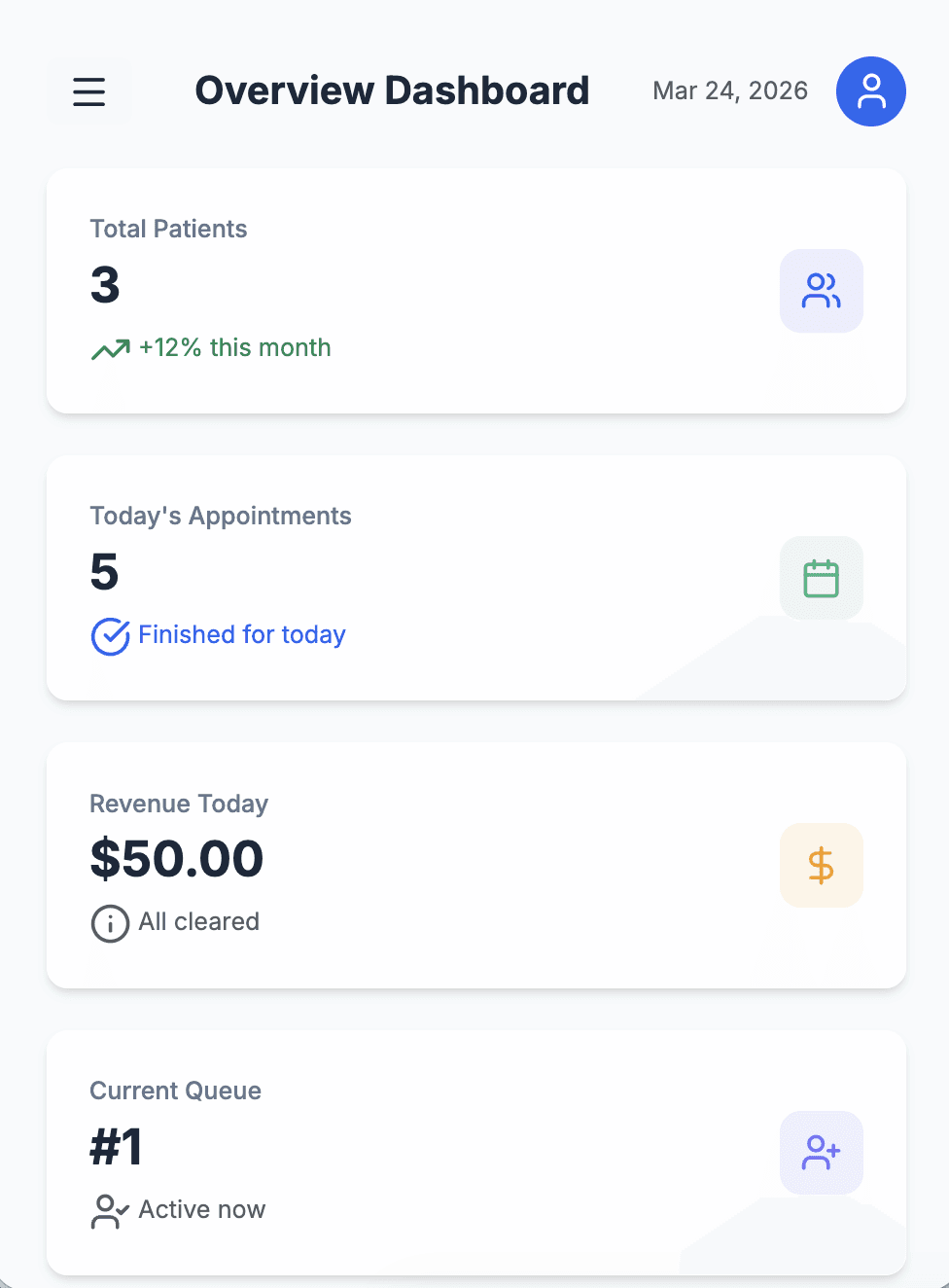Click the orange dollar sign revenue icon

(x=822, y=865)
